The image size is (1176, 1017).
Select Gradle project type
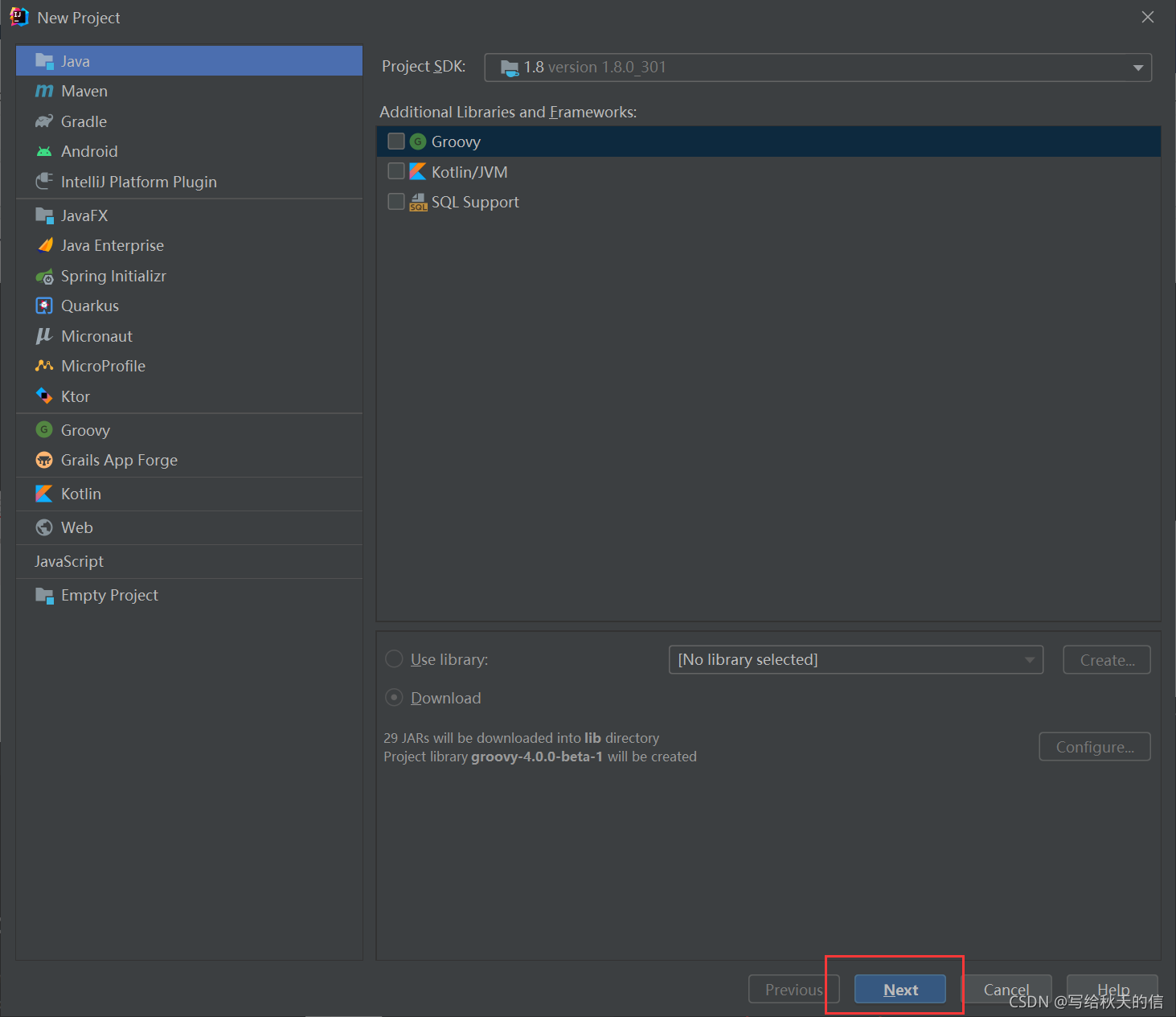(x=190, y=121)
